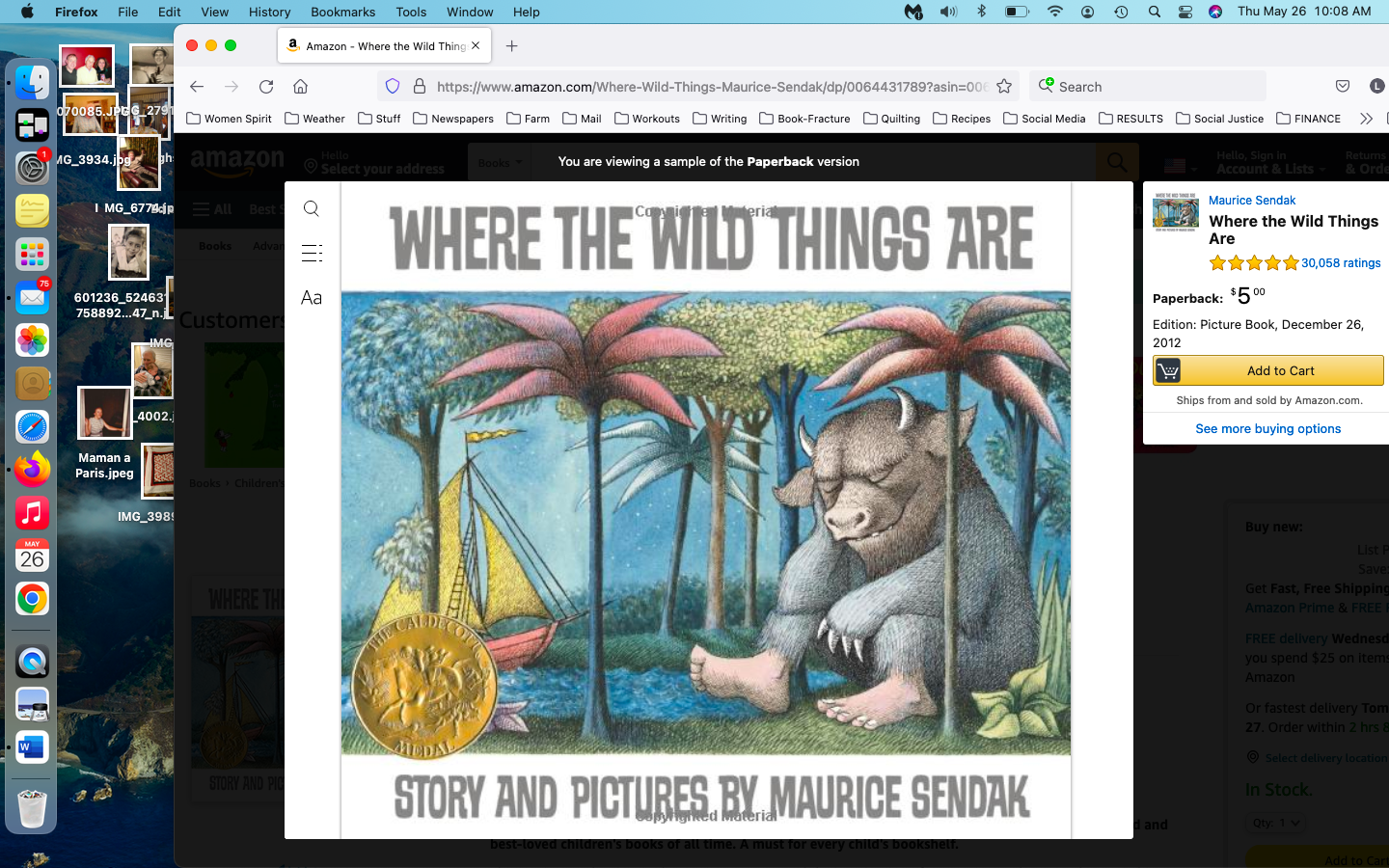Open Maurice Sendak author link

tap(1252, 200)
